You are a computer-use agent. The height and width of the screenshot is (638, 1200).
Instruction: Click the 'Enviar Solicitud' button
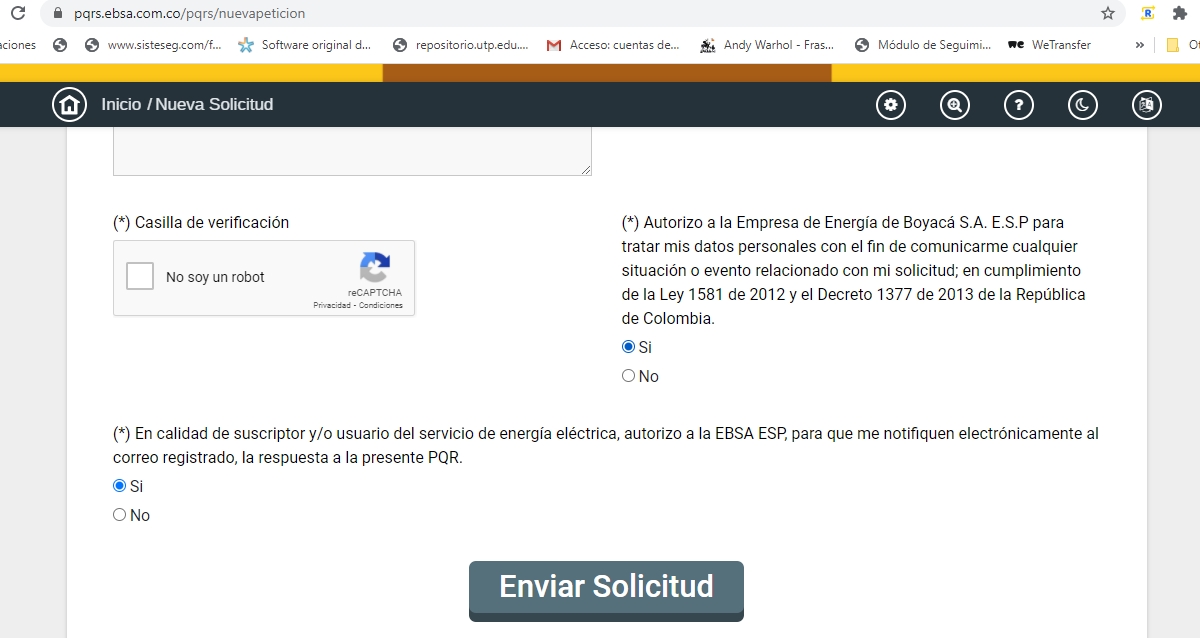click(606, 587)
